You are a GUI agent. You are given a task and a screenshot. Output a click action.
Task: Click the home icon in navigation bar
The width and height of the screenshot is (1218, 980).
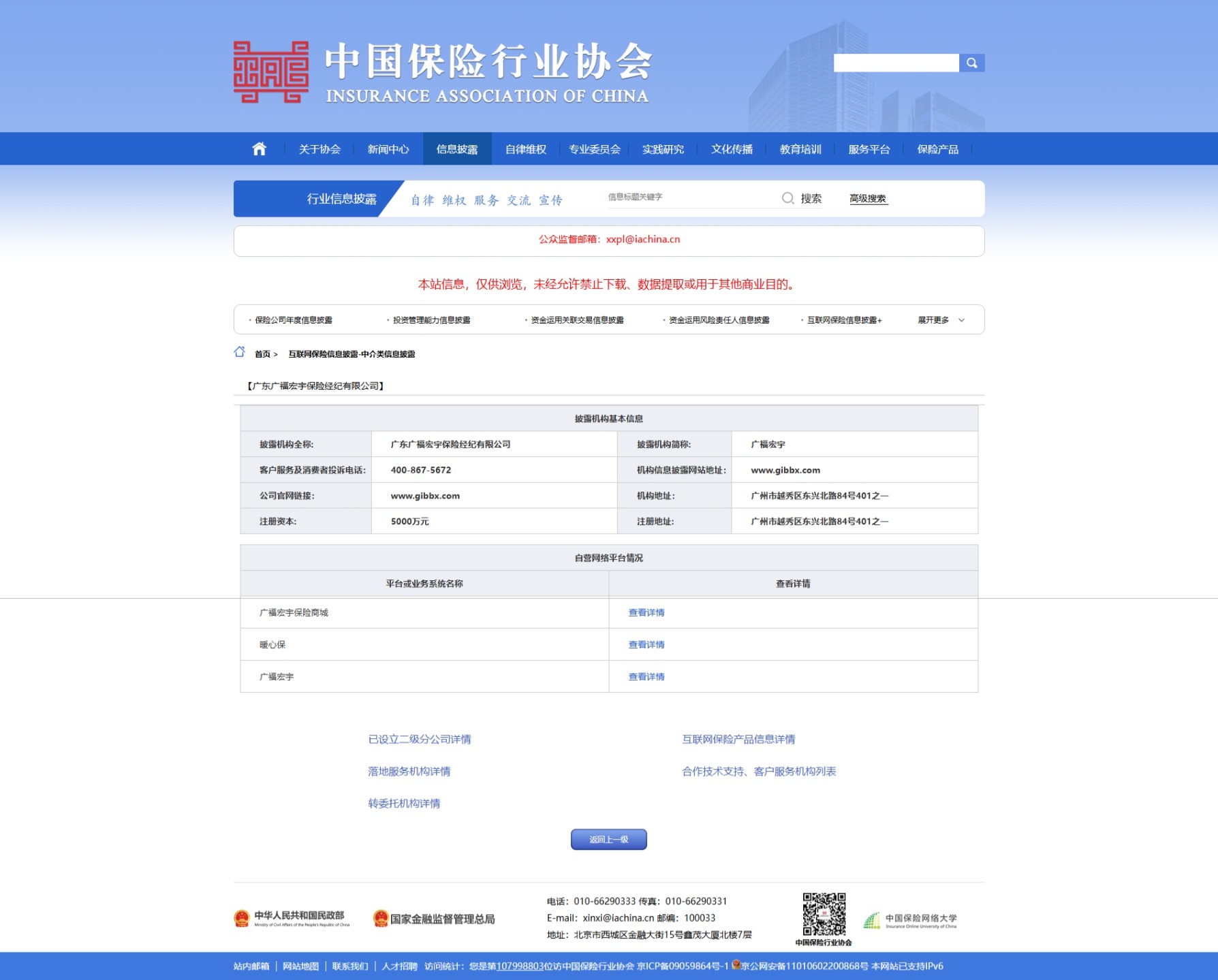[259, 148]
